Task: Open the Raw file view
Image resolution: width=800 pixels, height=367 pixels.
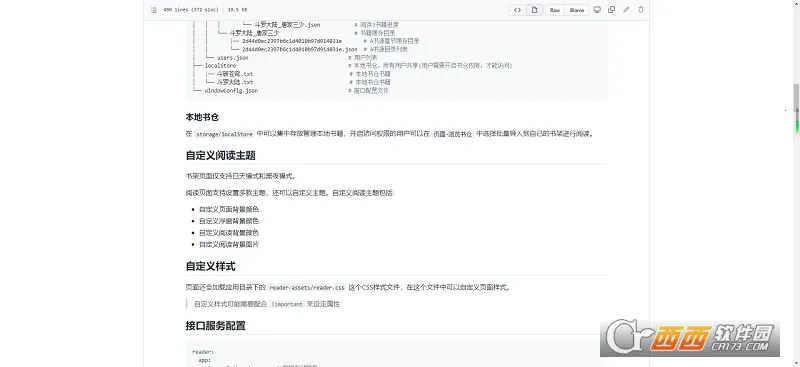Action: pyautogui.click(x=555, y=10)
